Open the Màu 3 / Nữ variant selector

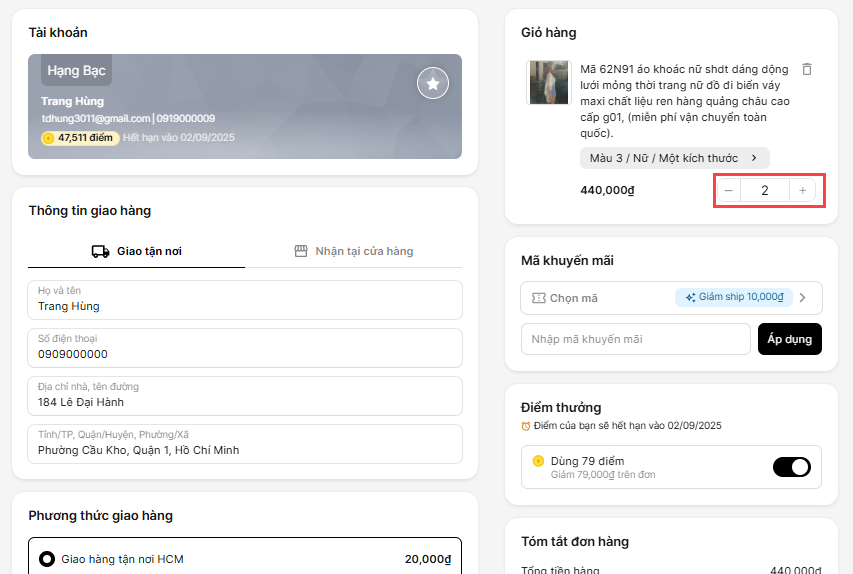[674, 158]
